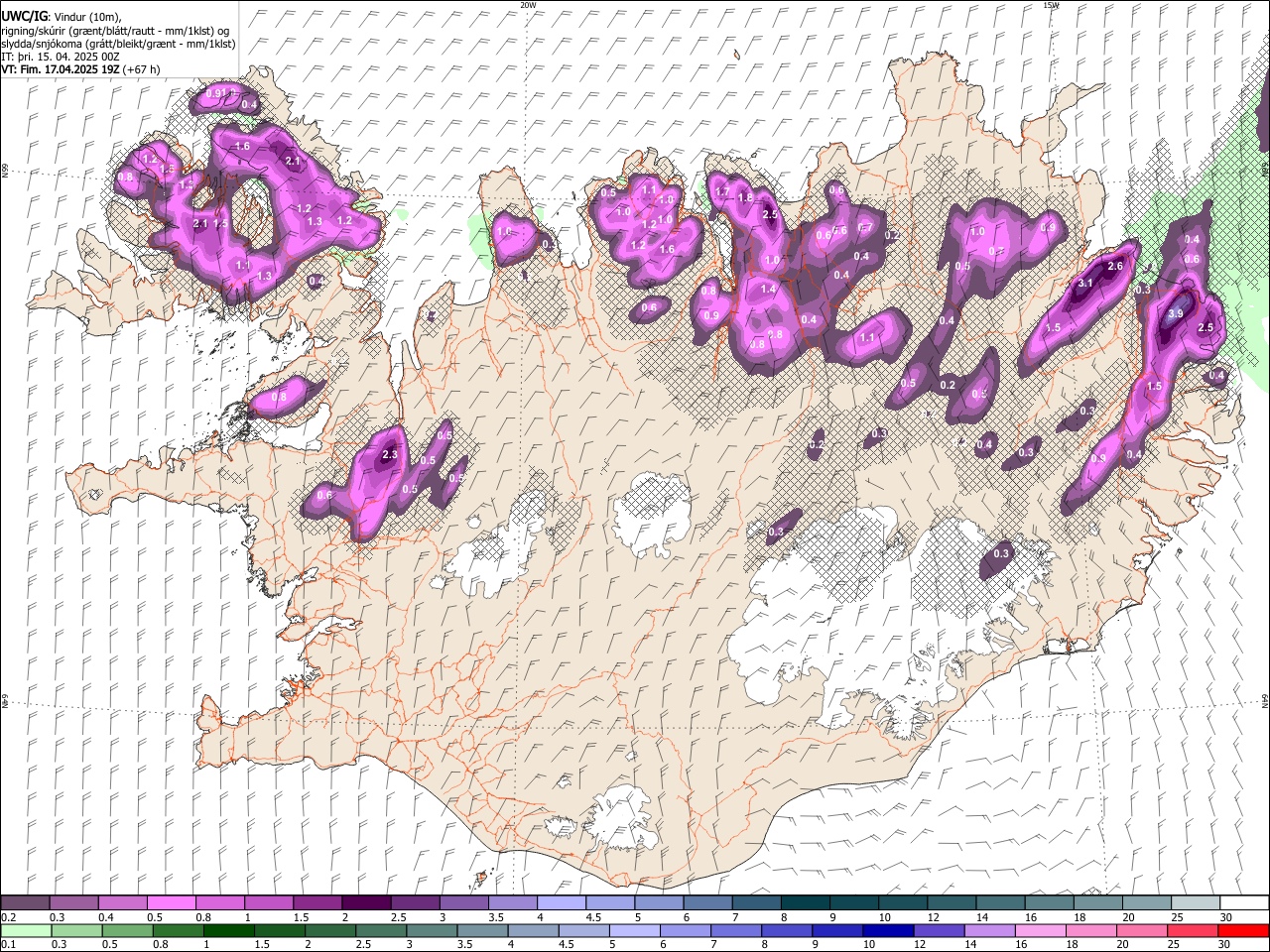Click the 1.7 snowfall value on the map

click(722, 191)
